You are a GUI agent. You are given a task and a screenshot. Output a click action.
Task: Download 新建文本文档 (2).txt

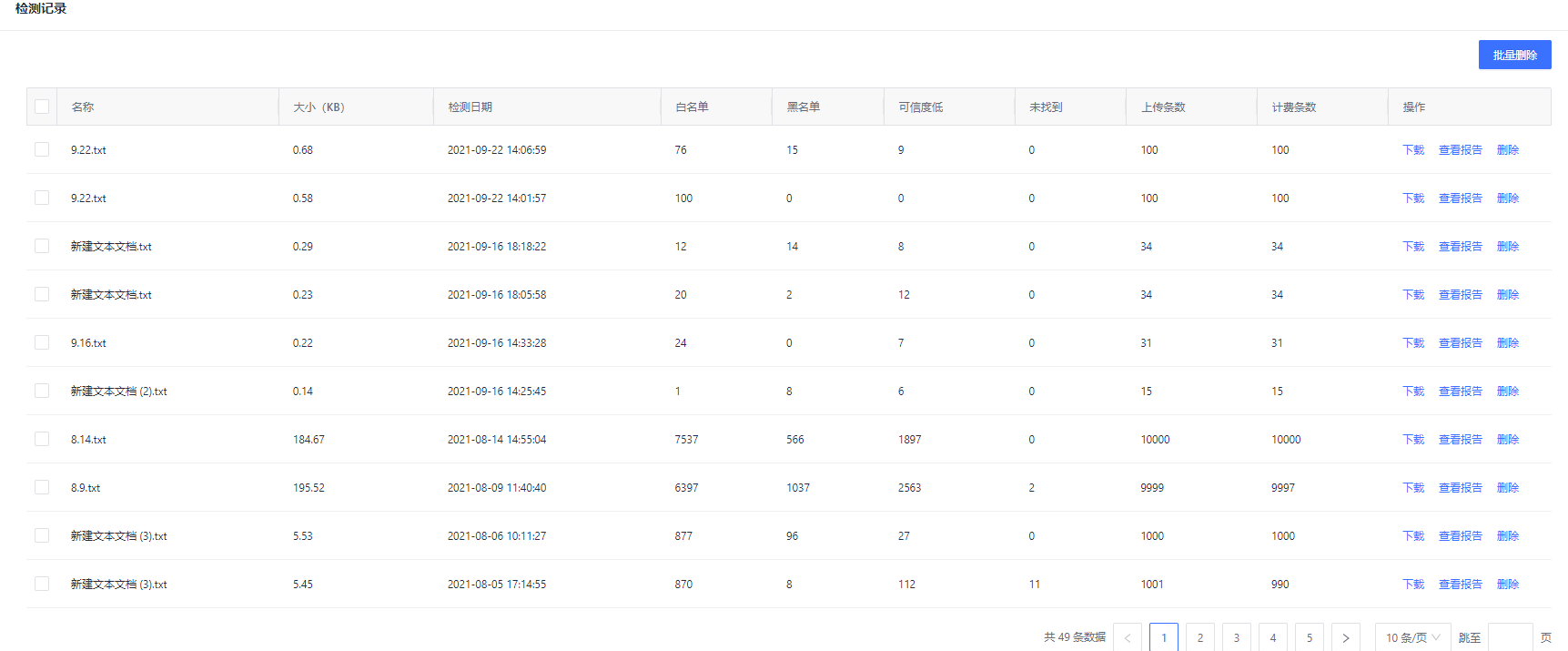pos(1413,392)
